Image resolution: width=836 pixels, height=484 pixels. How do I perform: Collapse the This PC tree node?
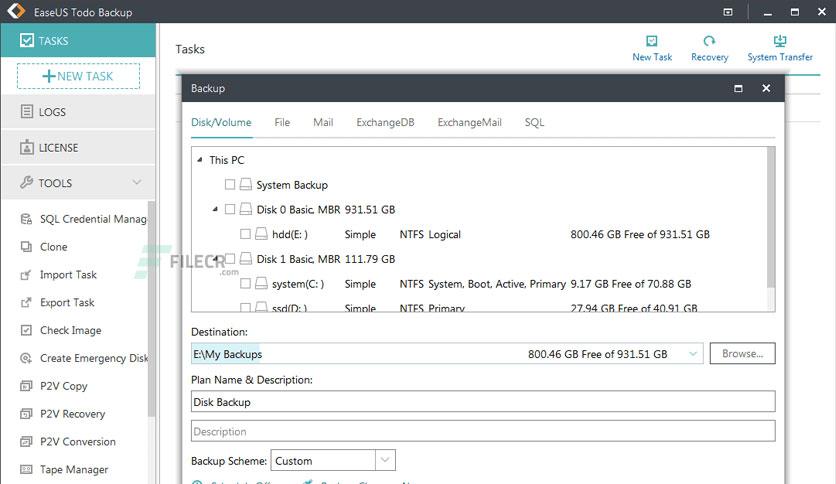coord(200,160)
